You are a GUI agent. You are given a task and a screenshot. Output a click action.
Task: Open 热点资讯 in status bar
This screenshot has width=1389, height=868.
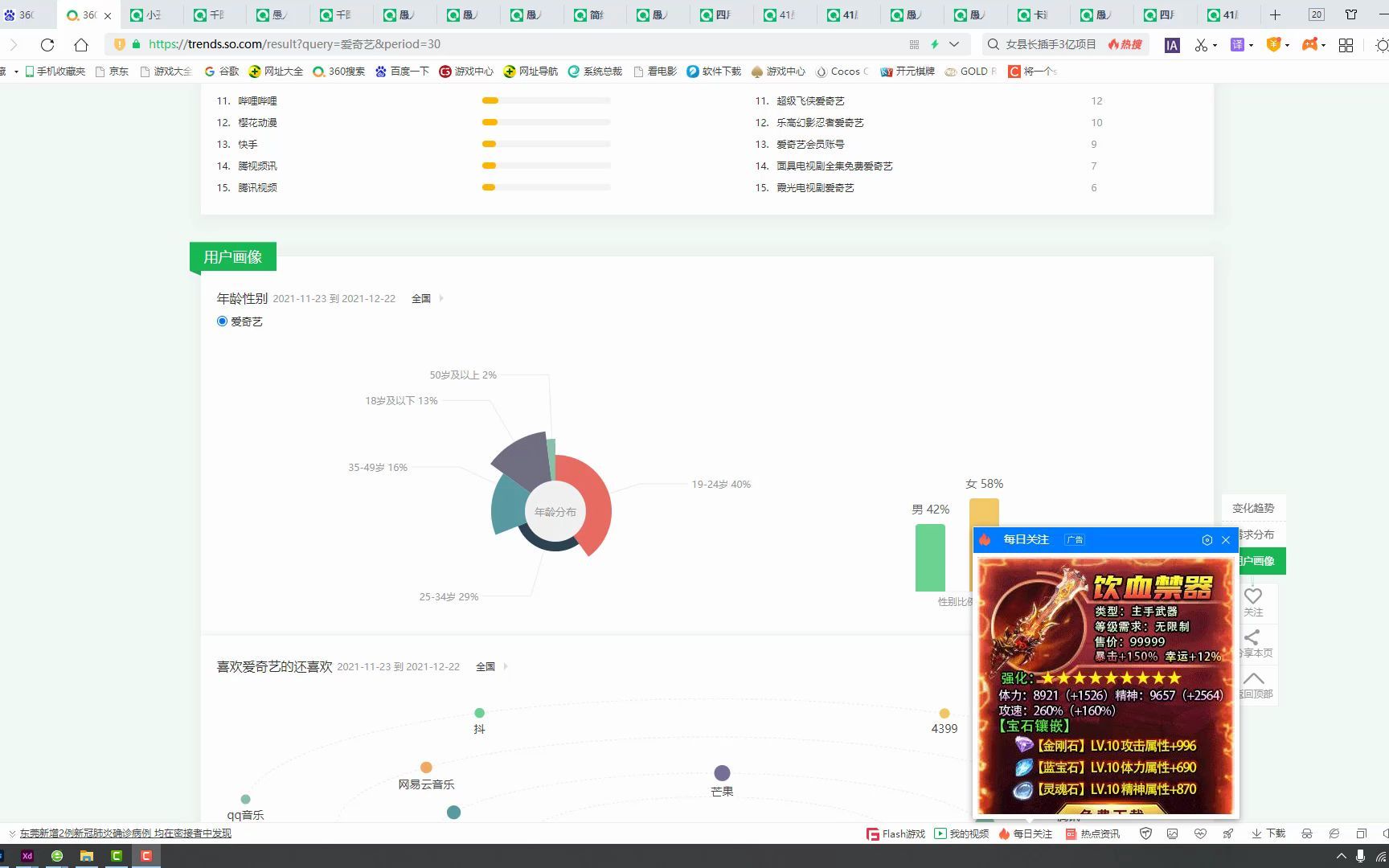click(1092, 834)
